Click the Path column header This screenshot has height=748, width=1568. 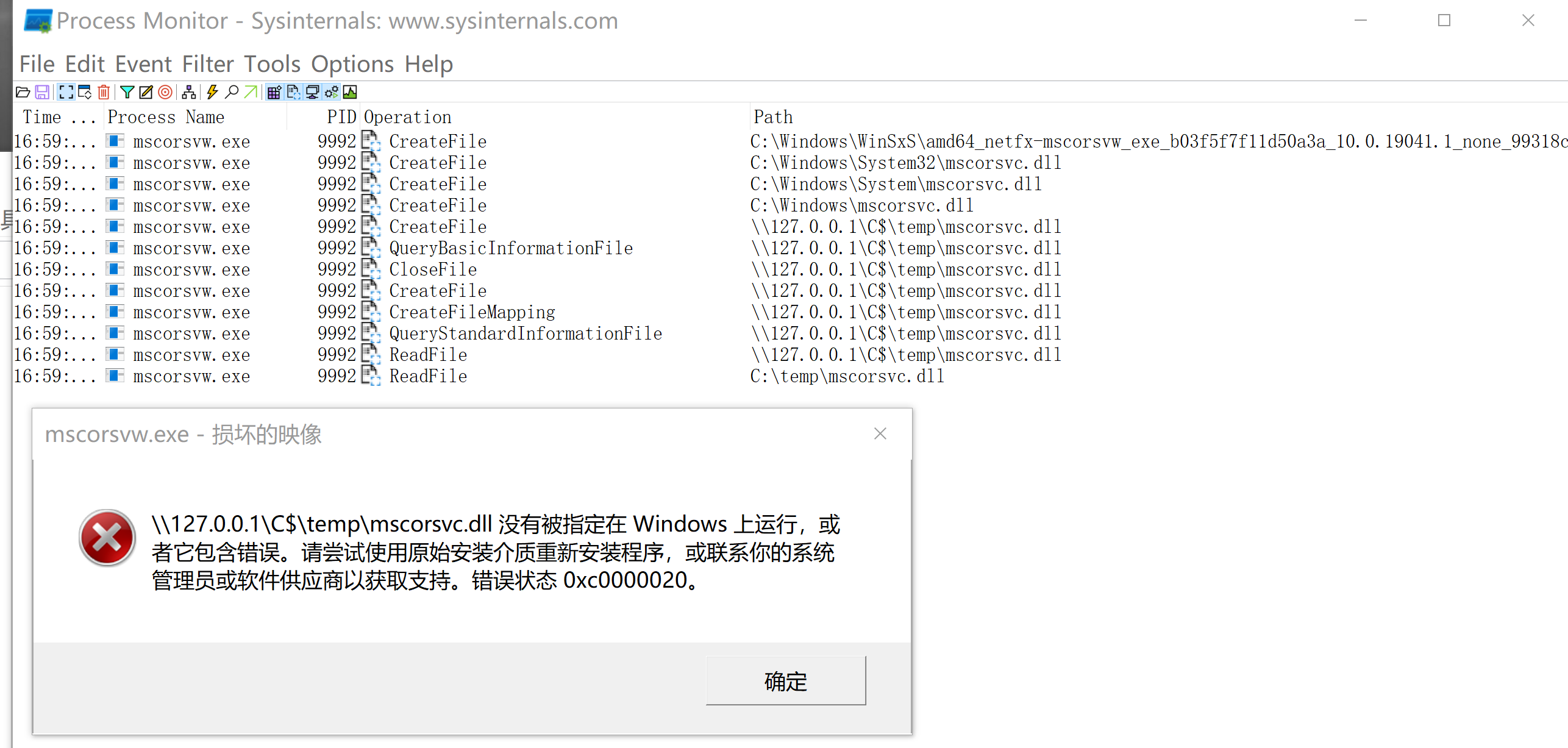click(x=773, y=117)
